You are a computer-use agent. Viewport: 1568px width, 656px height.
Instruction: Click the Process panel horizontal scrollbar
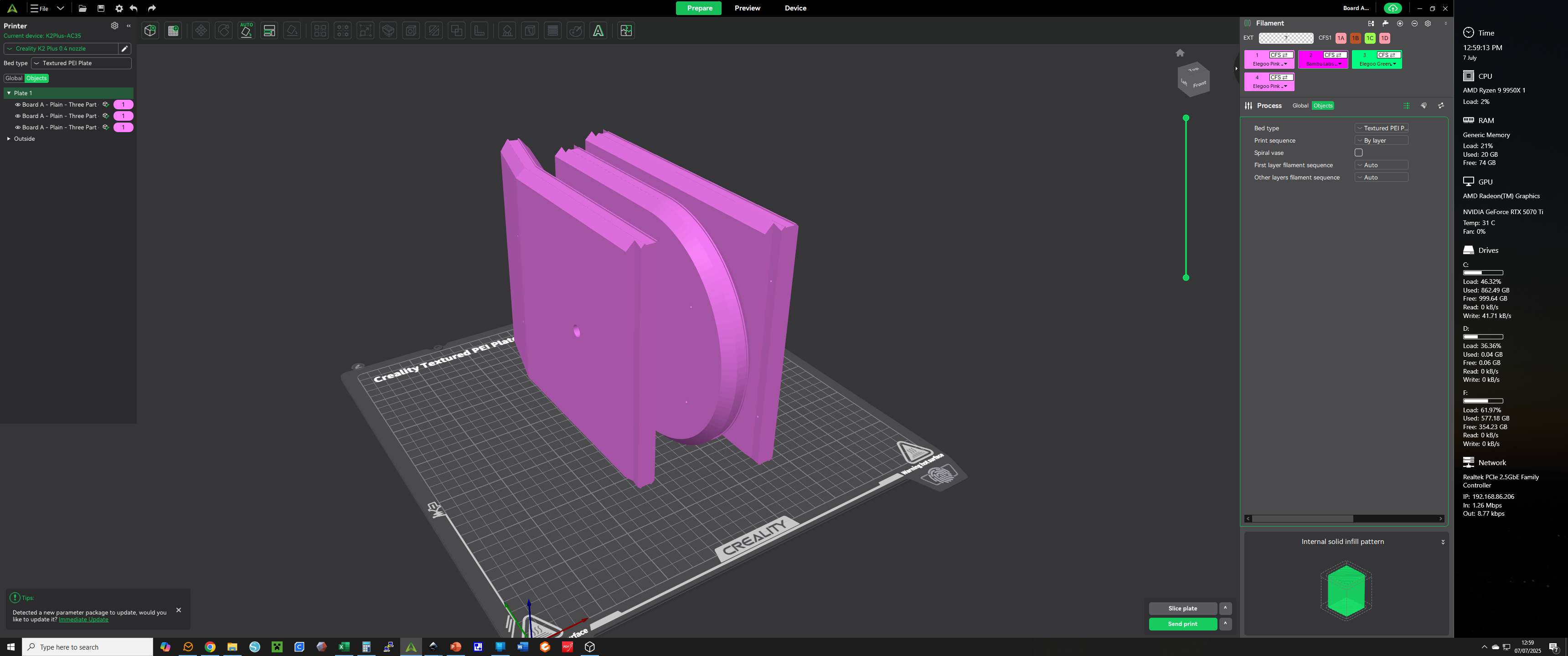pos(1302,518)
